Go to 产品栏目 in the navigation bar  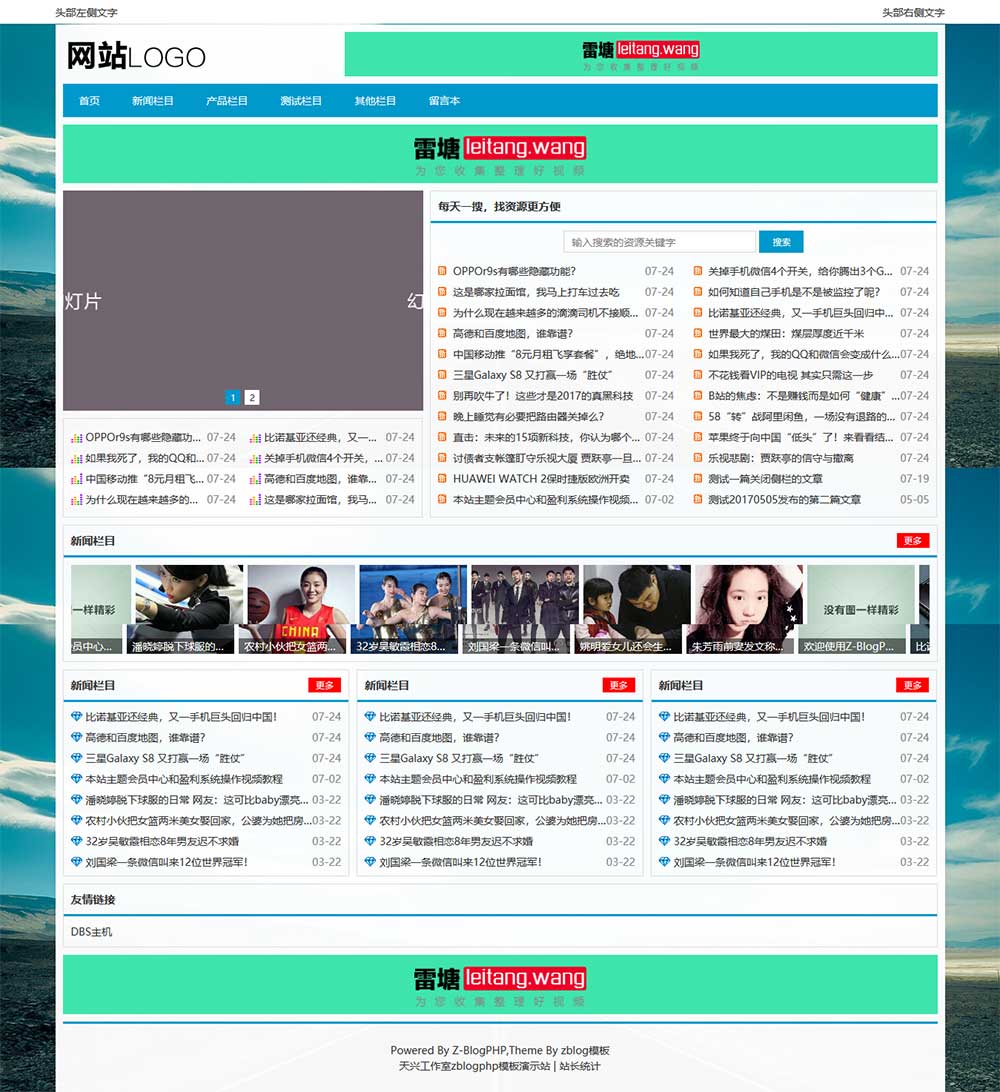pos(227,101)
